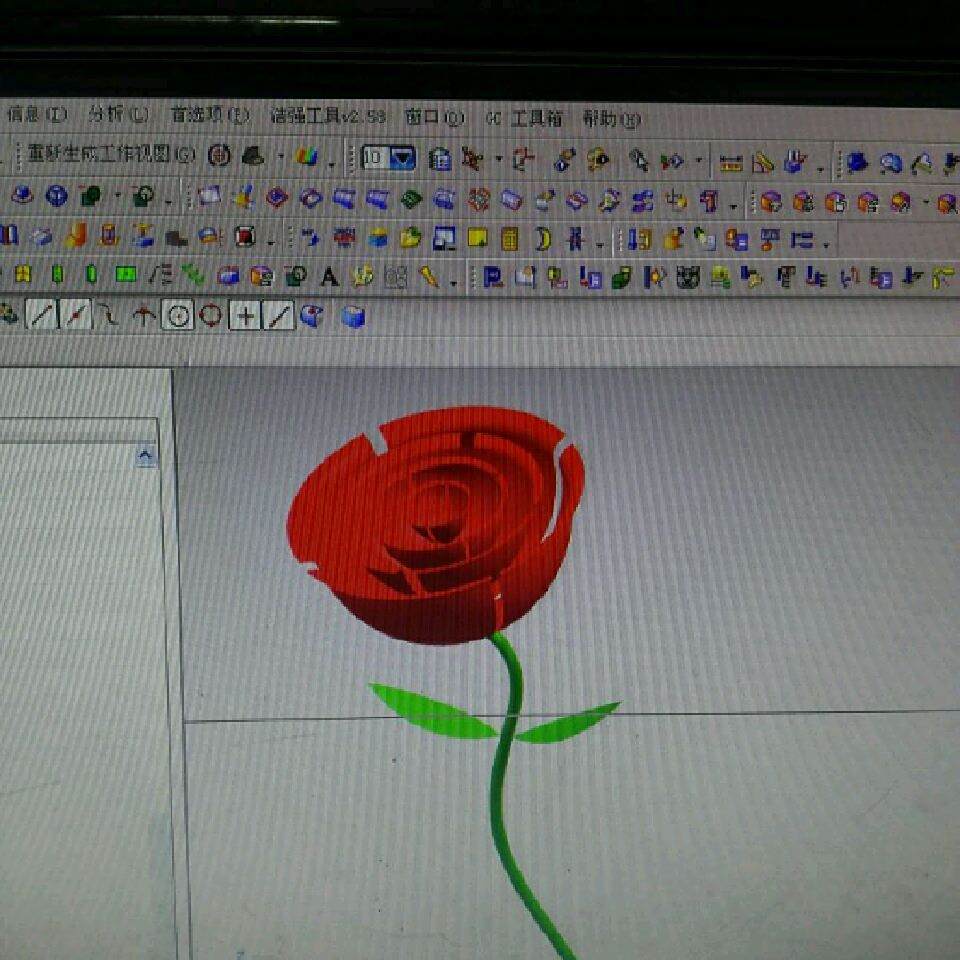Screen dimensions: 960x960
Task: Toggle the end point snap option
Action: click(x=41, y=316)
